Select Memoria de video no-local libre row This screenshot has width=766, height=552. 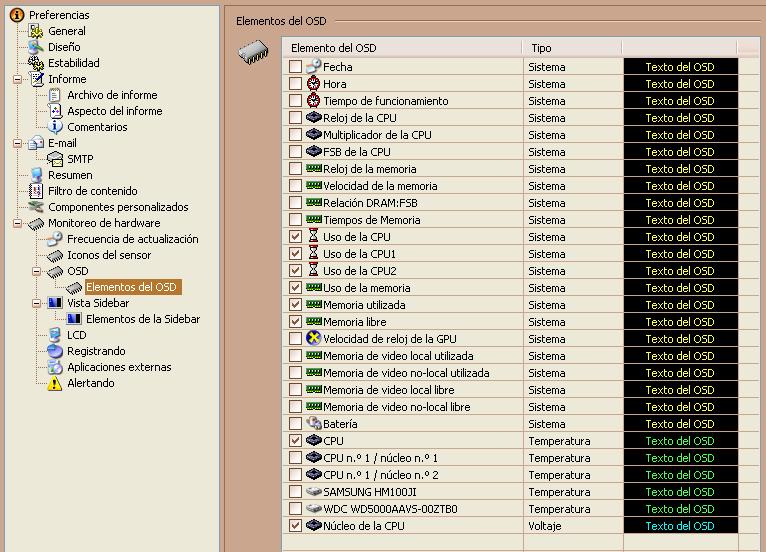(x=397, y=407)
